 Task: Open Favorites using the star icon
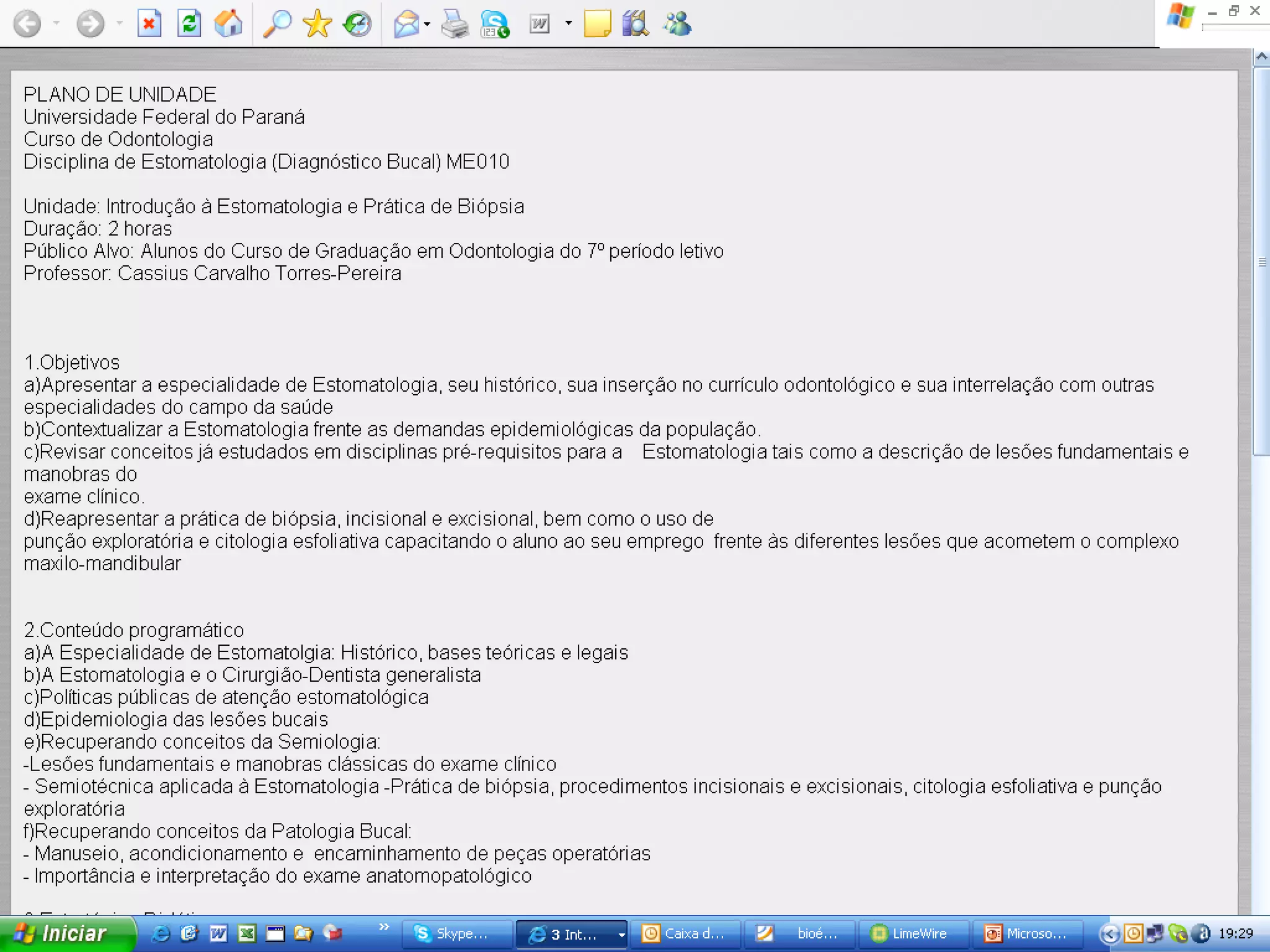[317, 24]
